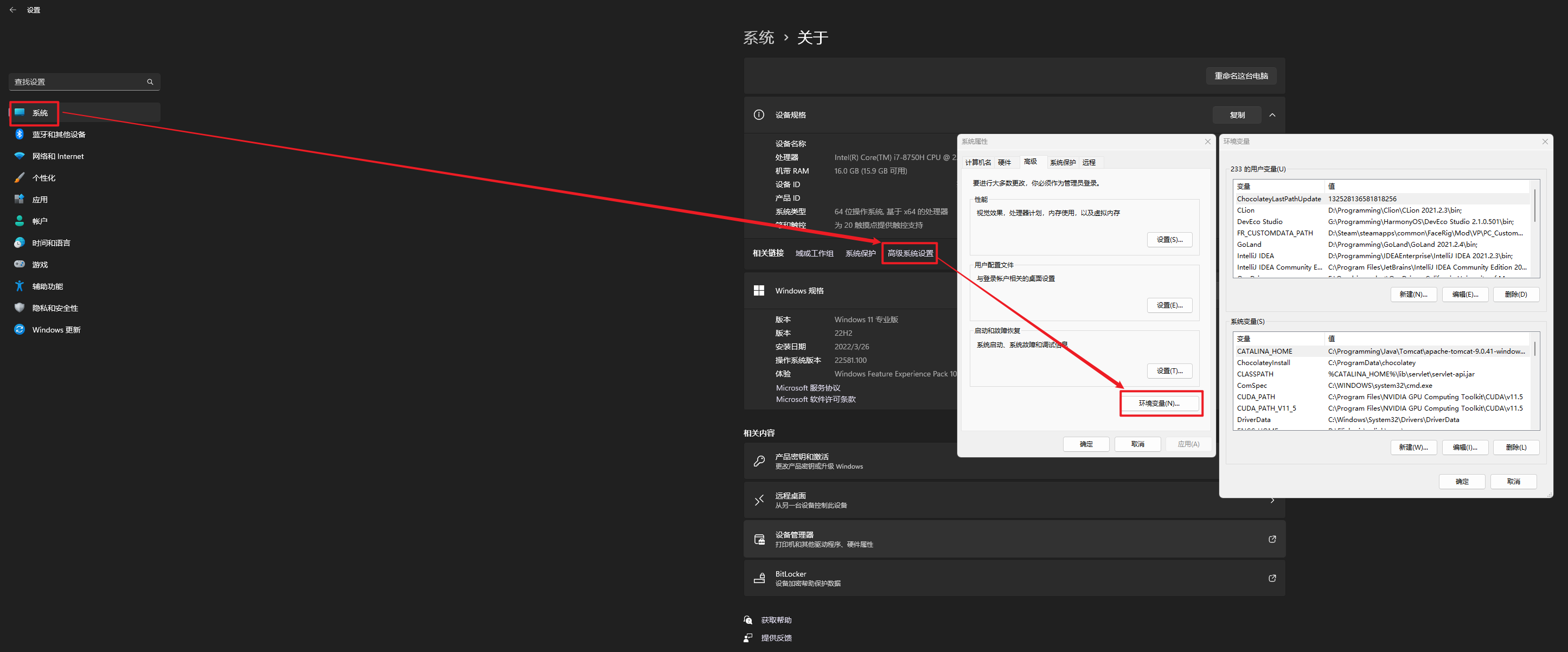This screenshot has height=652, width=1568.
Task: Click Get help (获取帮助) link
Action: pyautogui.click(x=776, y=620)
